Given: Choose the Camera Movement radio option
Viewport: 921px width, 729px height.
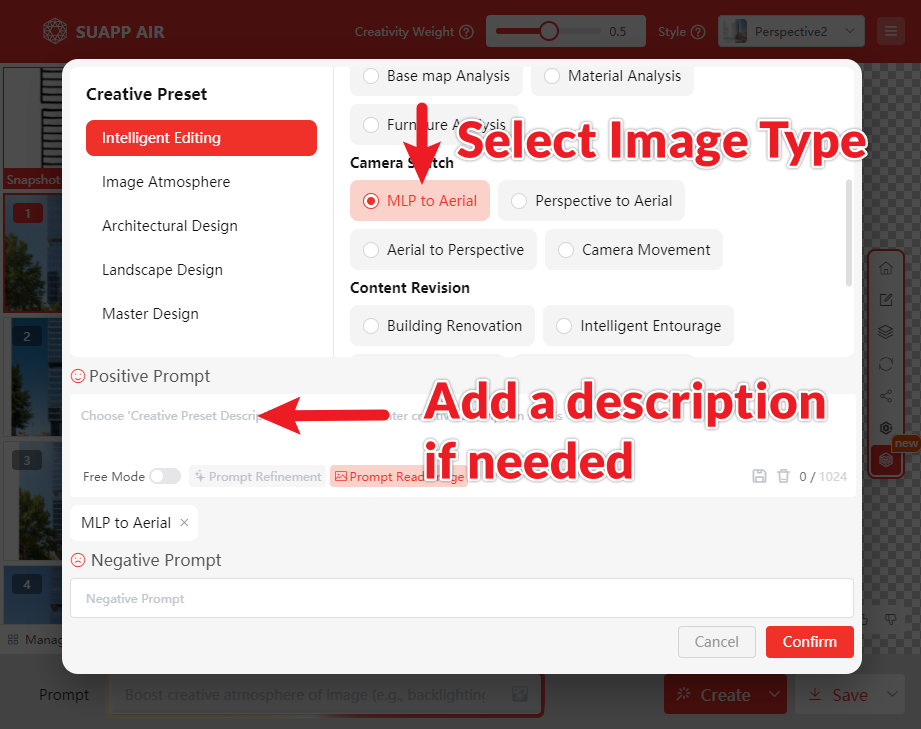Looking at the screenshot, I should [634, 250].
